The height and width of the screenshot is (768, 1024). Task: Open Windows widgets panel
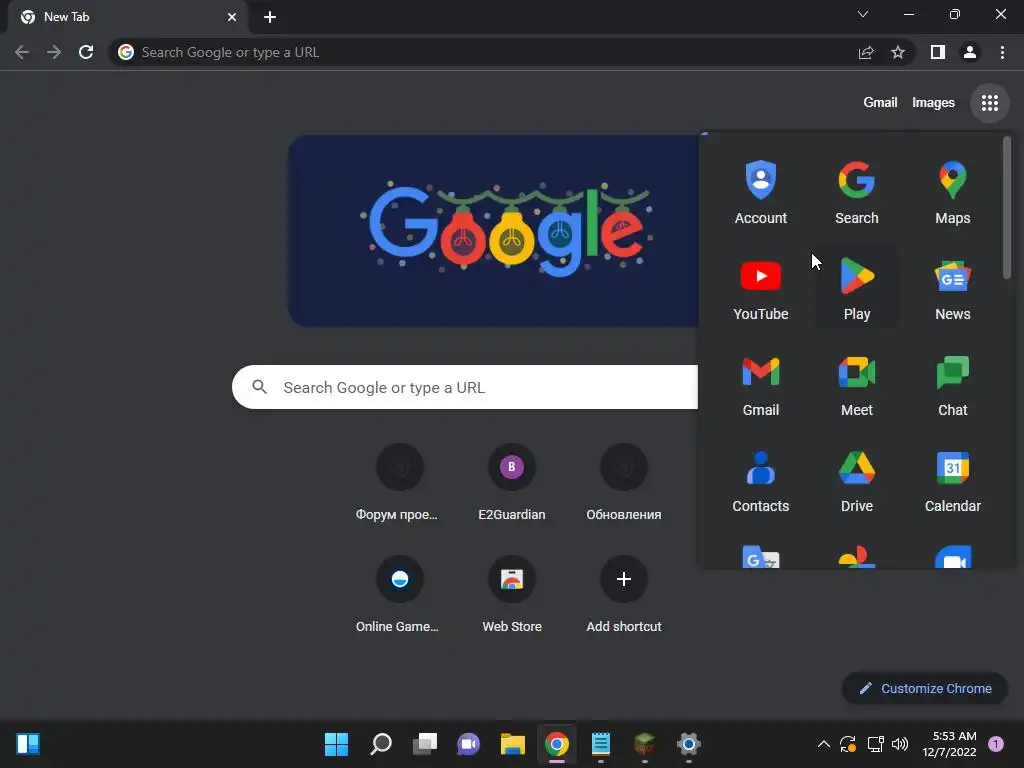click(28, 744)
